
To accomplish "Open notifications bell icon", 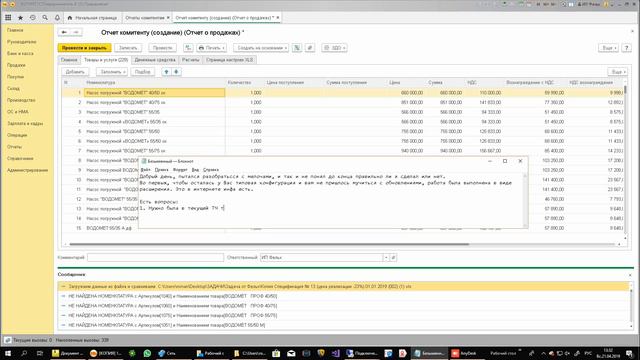I will coord(57,18).
